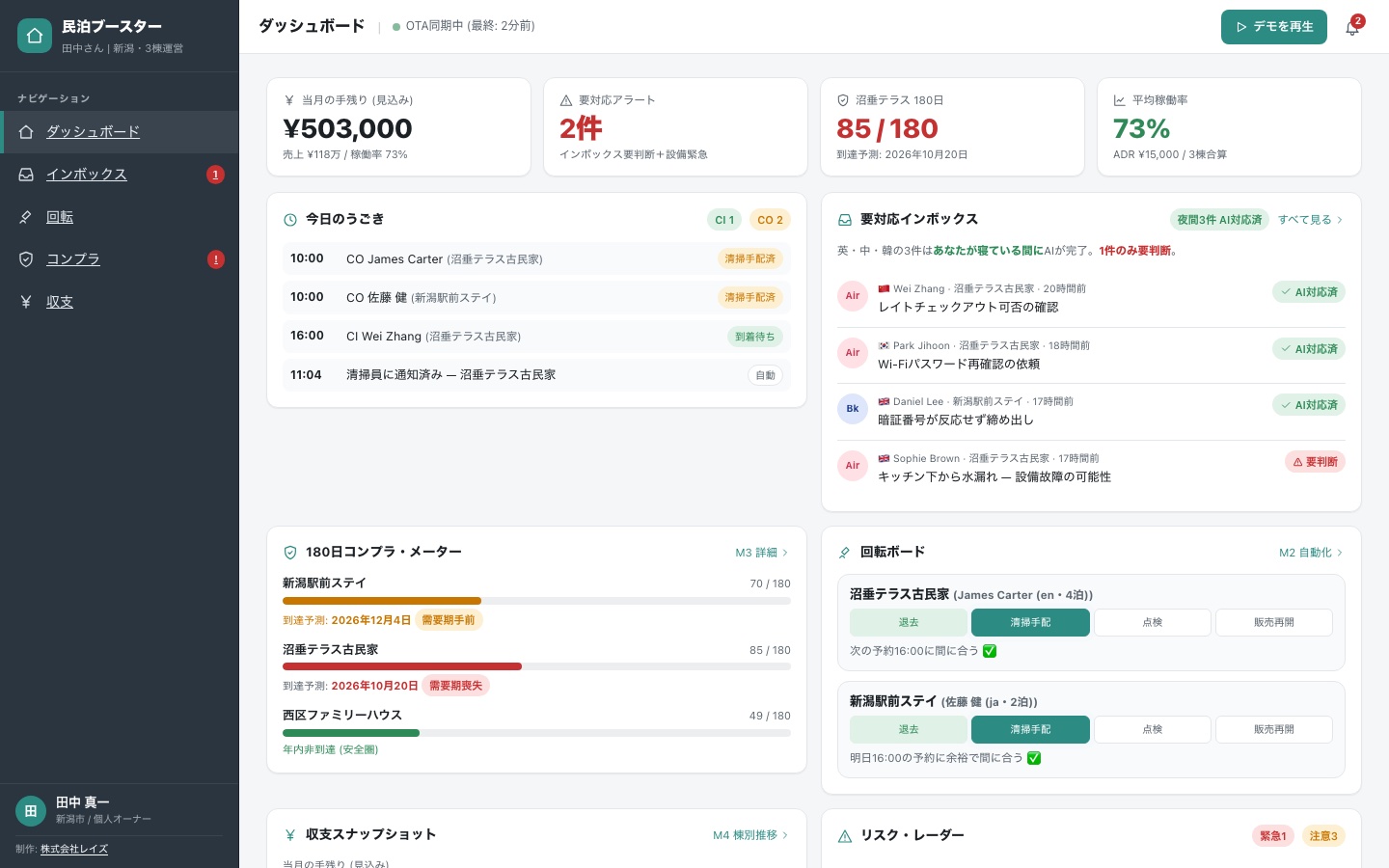Select 退去 step for 新潟駅前ステイ

(909, 730)
